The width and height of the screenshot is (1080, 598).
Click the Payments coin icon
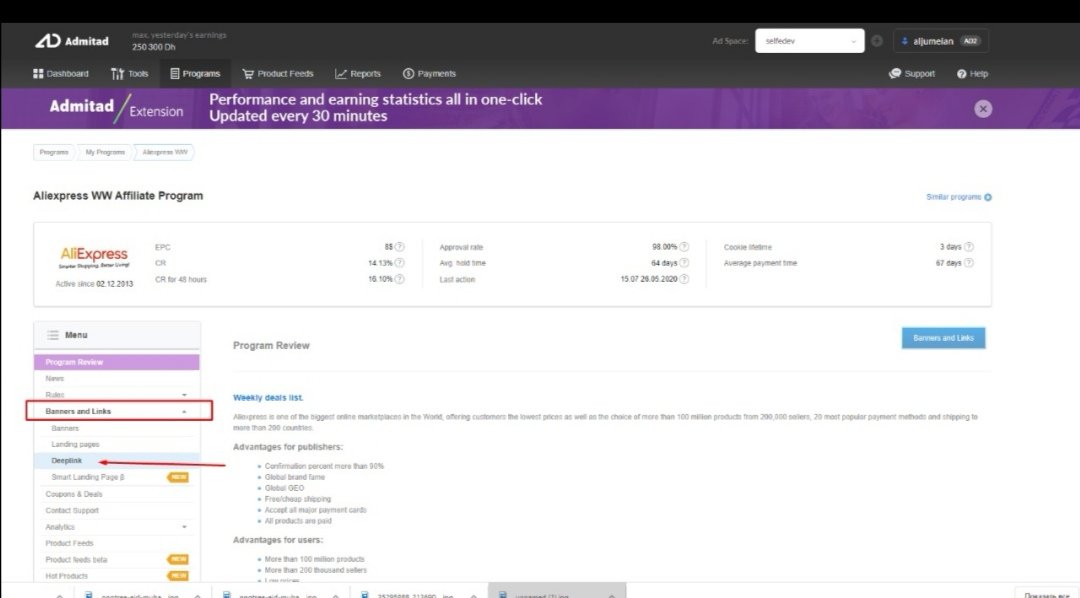(x=408, y=74)
